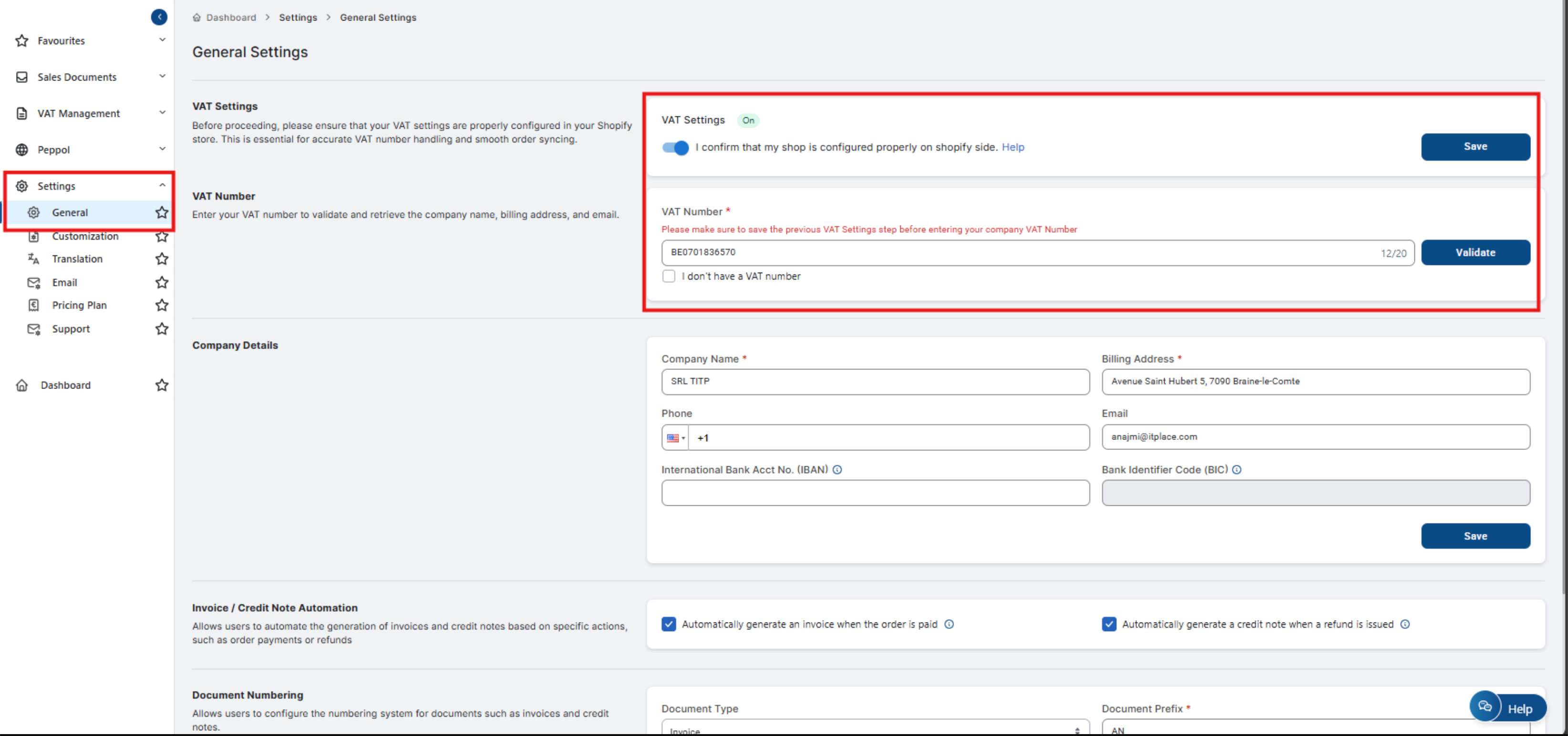The height and width of the screenshot is (736, 1568).
Task: Click favourite star next to Pricing Plan
Action: tap(161, 306)
